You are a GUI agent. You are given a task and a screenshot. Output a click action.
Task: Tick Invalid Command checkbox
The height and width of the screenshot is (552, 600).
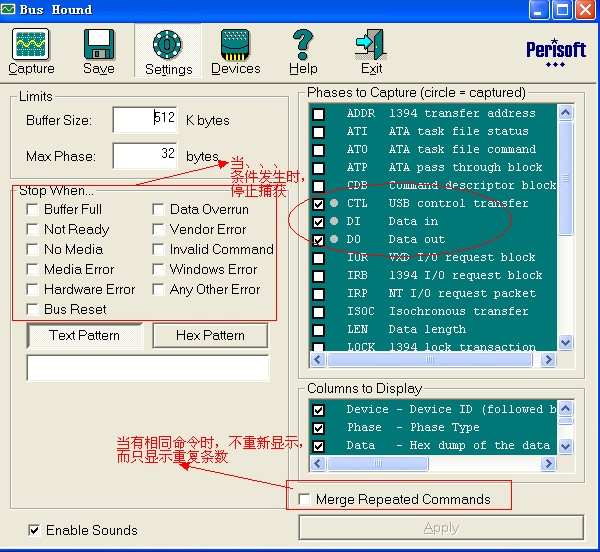click(158, 249)
